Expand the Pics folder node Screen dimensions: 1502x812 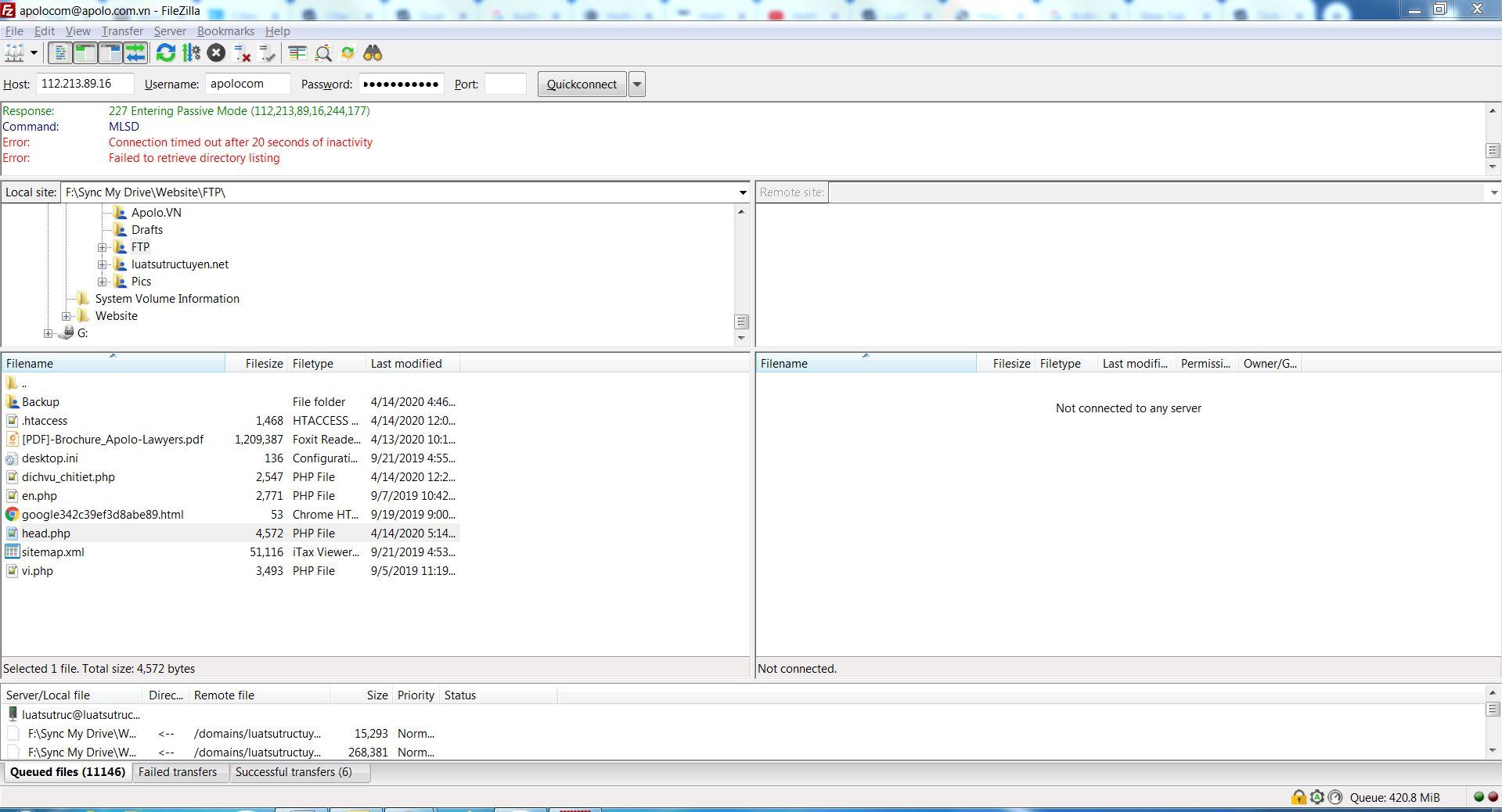click(x=102, y=282)
